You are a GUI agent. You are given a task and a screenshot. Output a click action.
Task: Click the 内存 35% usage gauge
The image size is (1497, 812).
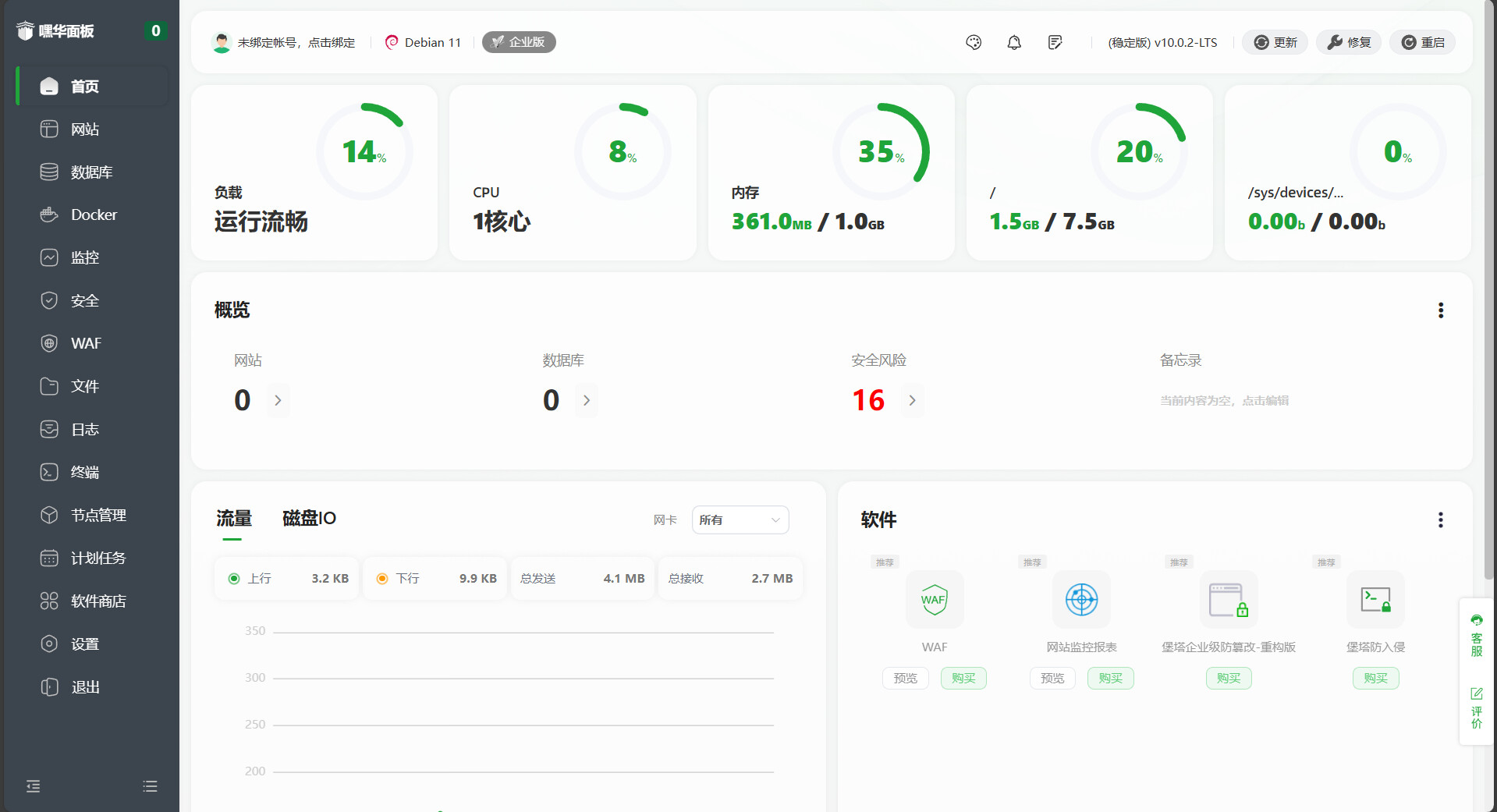pos(881,151)
